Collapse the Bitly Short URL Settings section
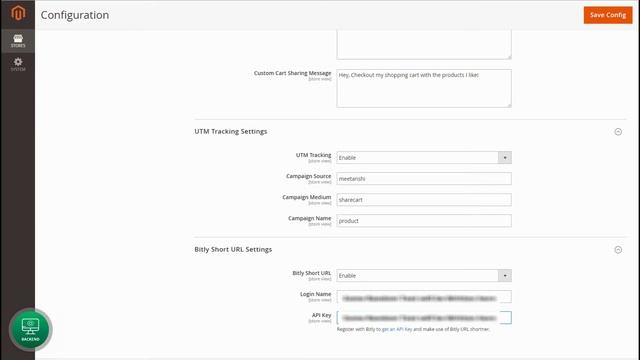 click(x=618, y=250)
